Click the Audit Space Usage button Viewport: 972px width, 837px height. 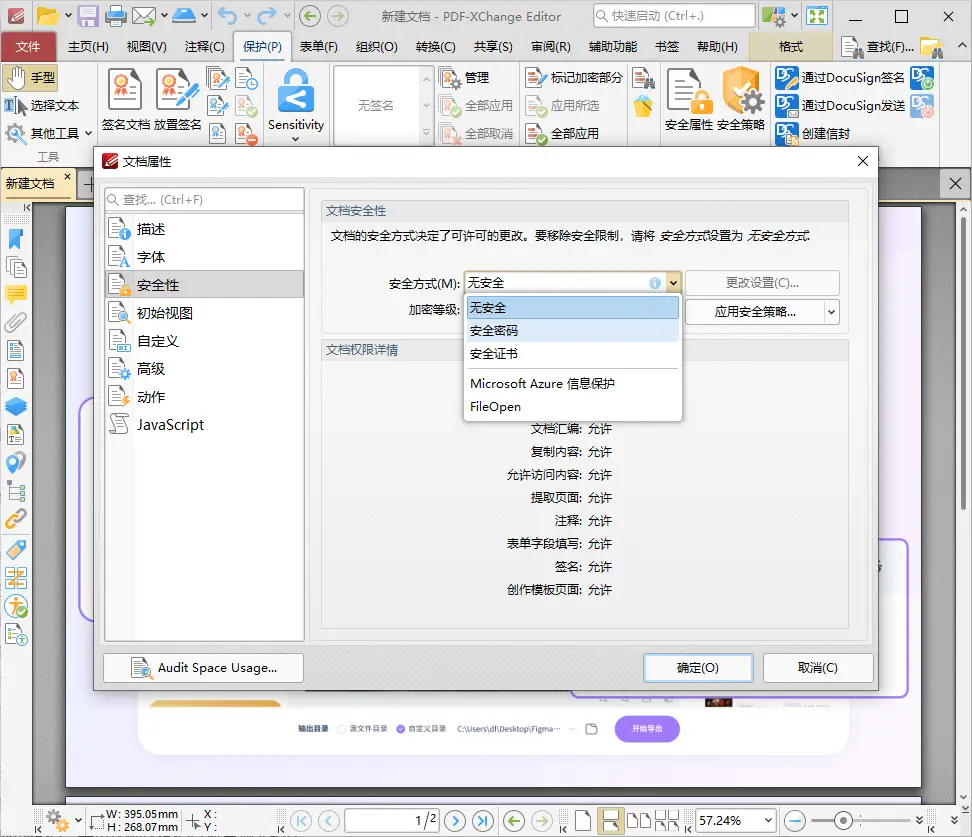(202, 667)
